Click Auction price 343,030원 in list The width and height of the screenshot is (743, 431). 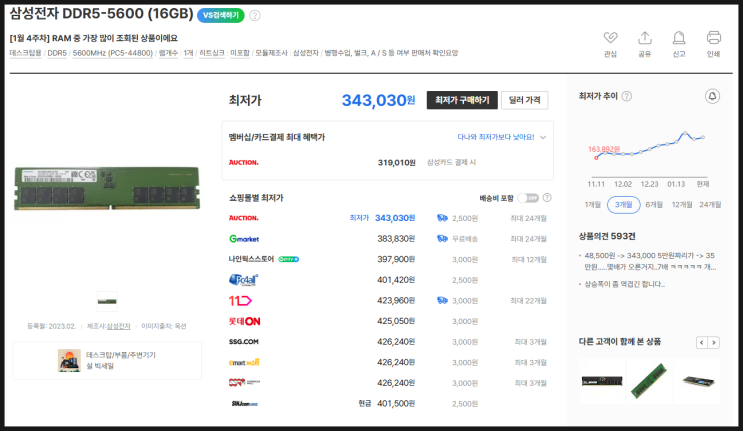click(395, 218)
